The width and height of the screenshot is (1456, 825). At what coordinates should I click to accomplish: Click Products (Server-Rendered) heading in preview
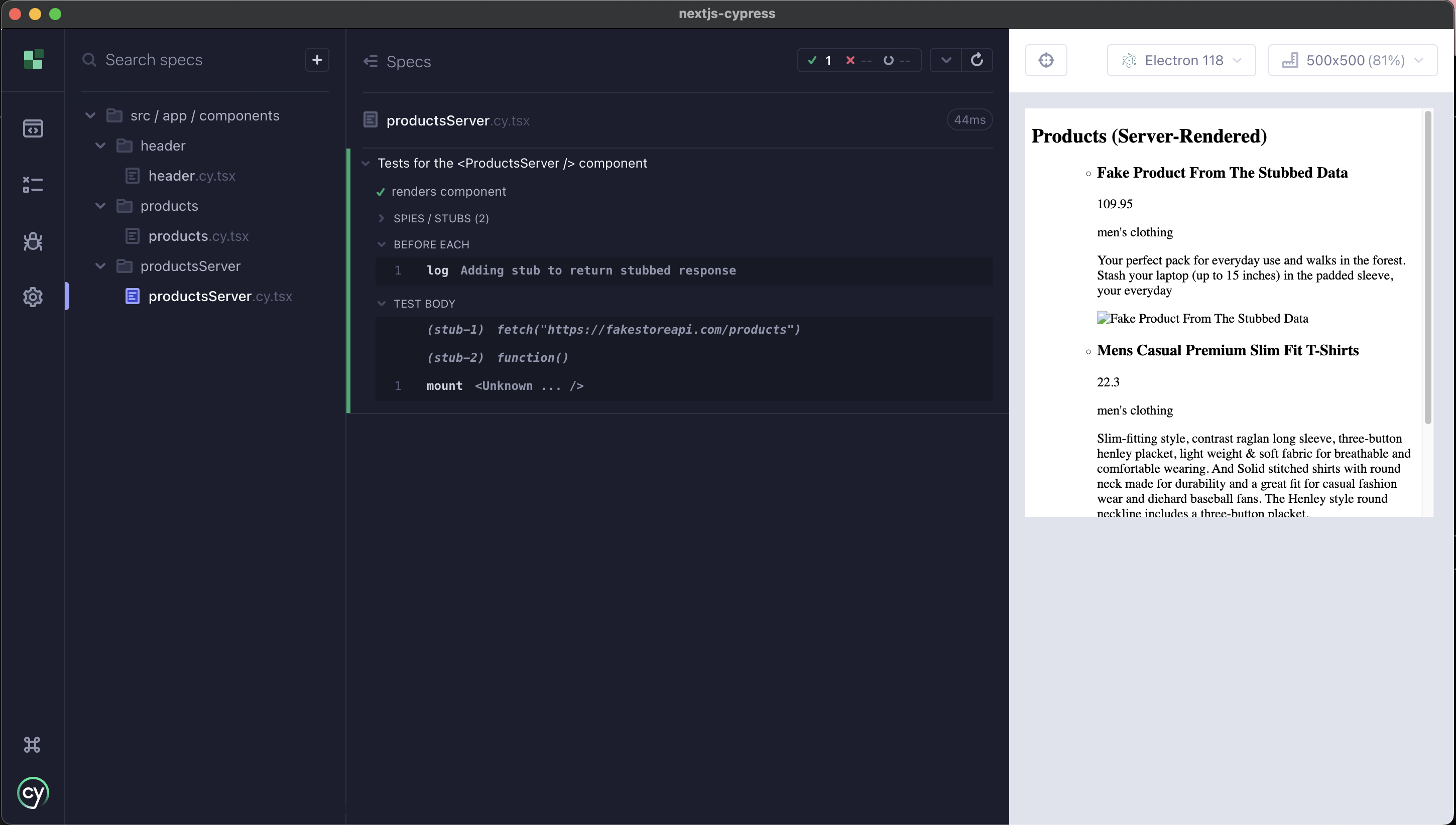point(1149,136)
